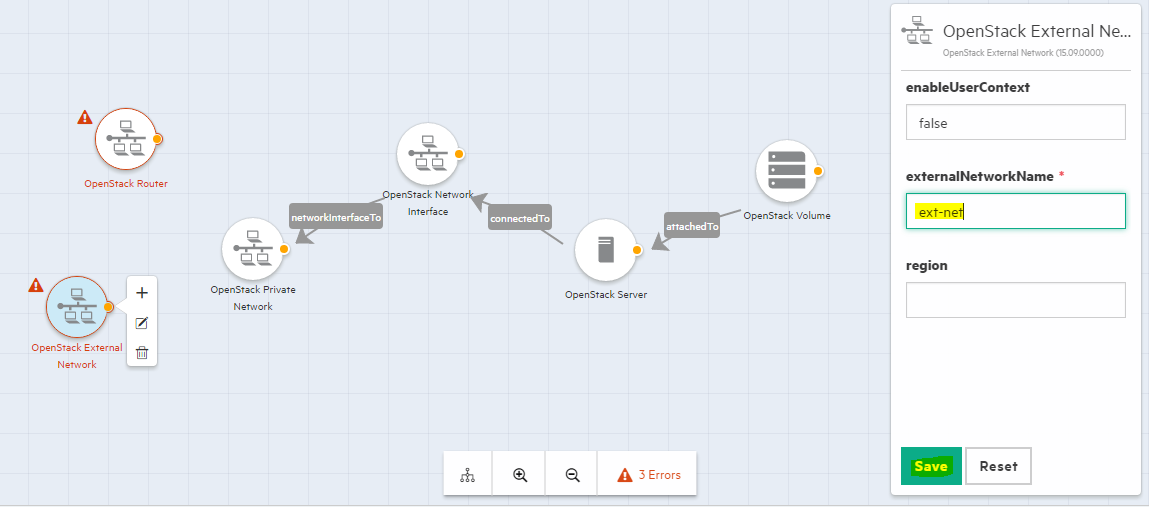
Task: Click the version subtitle (15.09.0000) text
Action: click(1023, 53)
